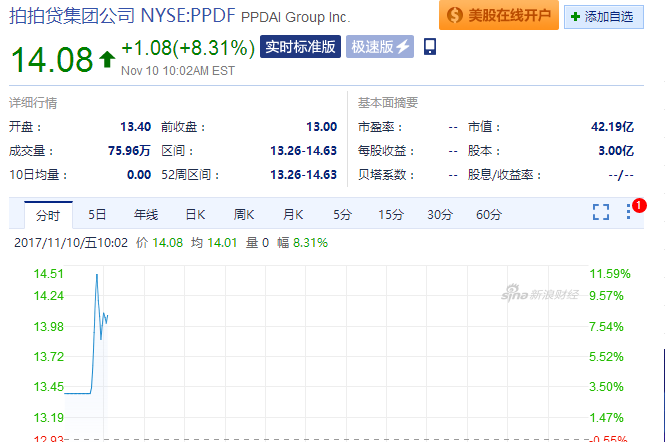
Task: Select the 年线 chart tab
Action: coord(146,215)
